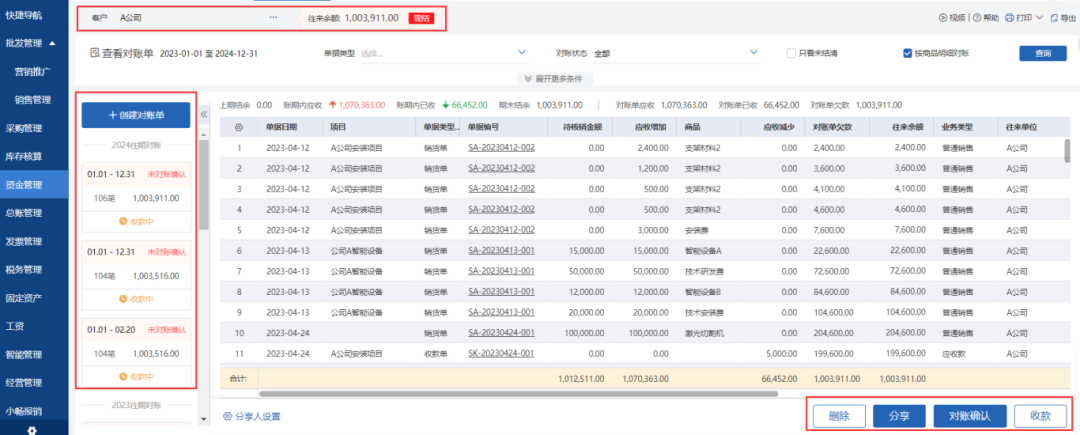Screen dimensions: 1080x435
Task: Select the 01.01 - 02.20 statement card
Action: [x=136, y=352]
